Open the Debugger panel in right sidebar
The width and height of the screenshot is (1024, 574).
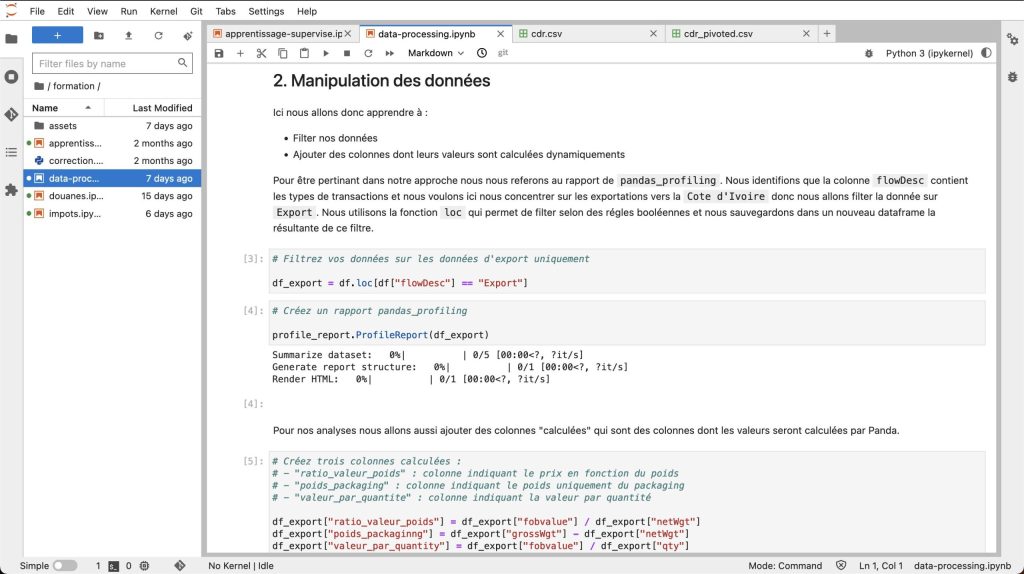point(1012,77)
